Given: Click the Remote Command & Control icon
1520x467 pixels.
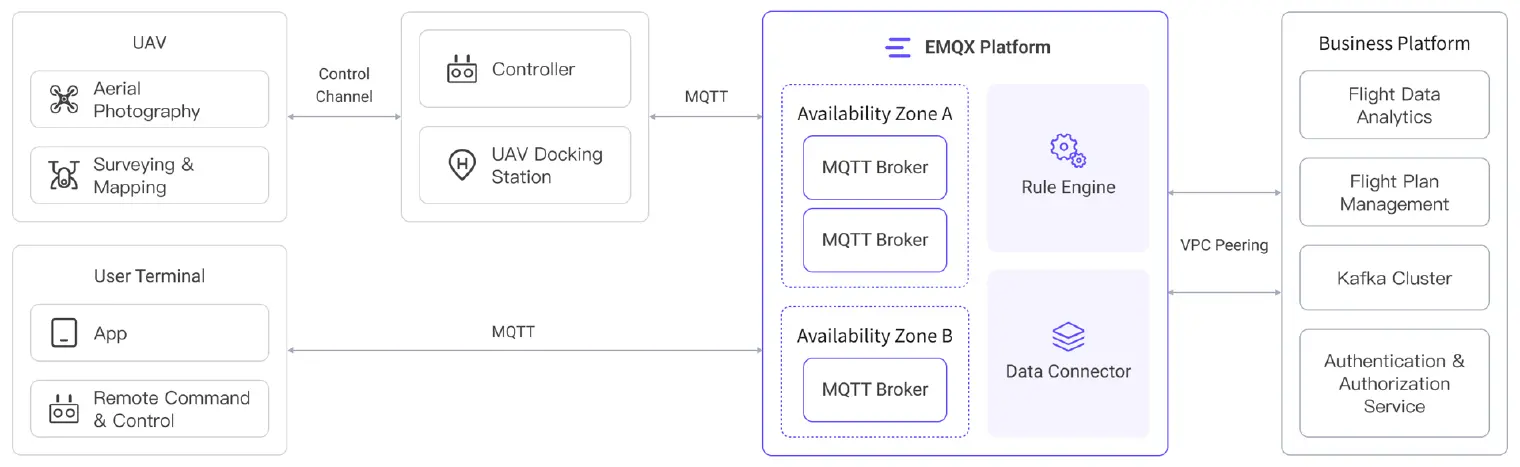Looking at the screenshot, I should (64, 409).
